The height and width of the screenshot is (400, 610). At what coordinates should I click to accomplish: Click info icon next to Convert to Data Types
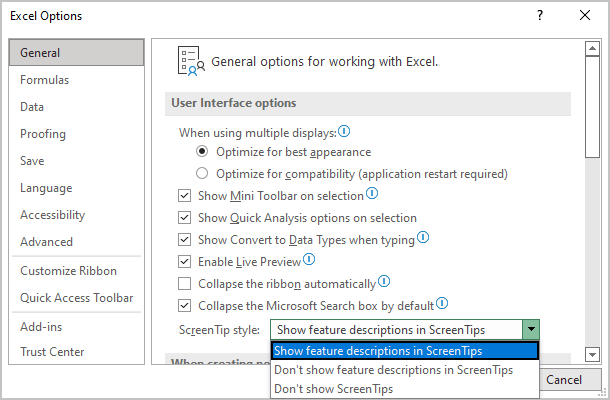[x=423, y=237]
